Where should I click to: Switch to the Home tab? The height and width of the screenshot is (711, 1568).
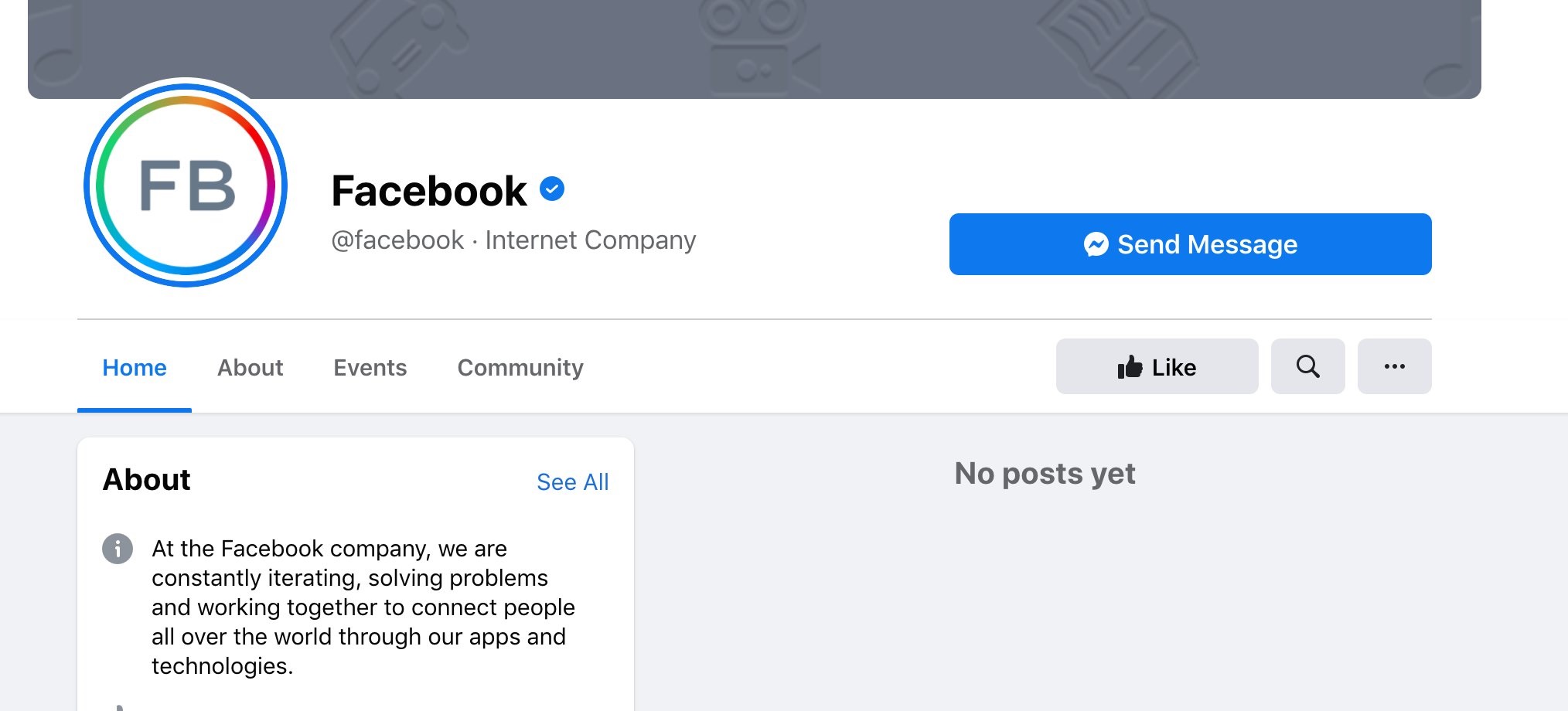[x=135, y=368]
